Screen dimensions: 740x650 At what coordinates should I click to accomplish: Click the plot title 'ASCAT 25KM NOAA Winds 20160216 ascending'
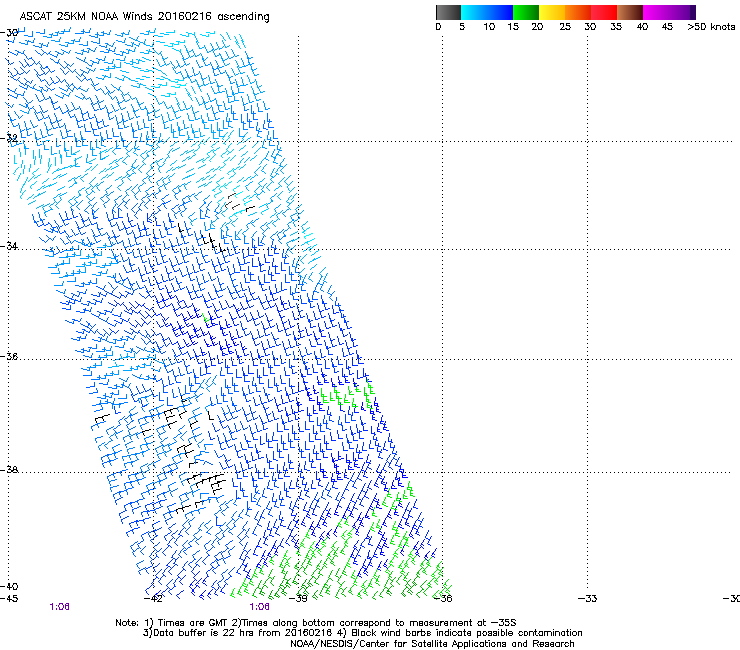coord(144,17)
